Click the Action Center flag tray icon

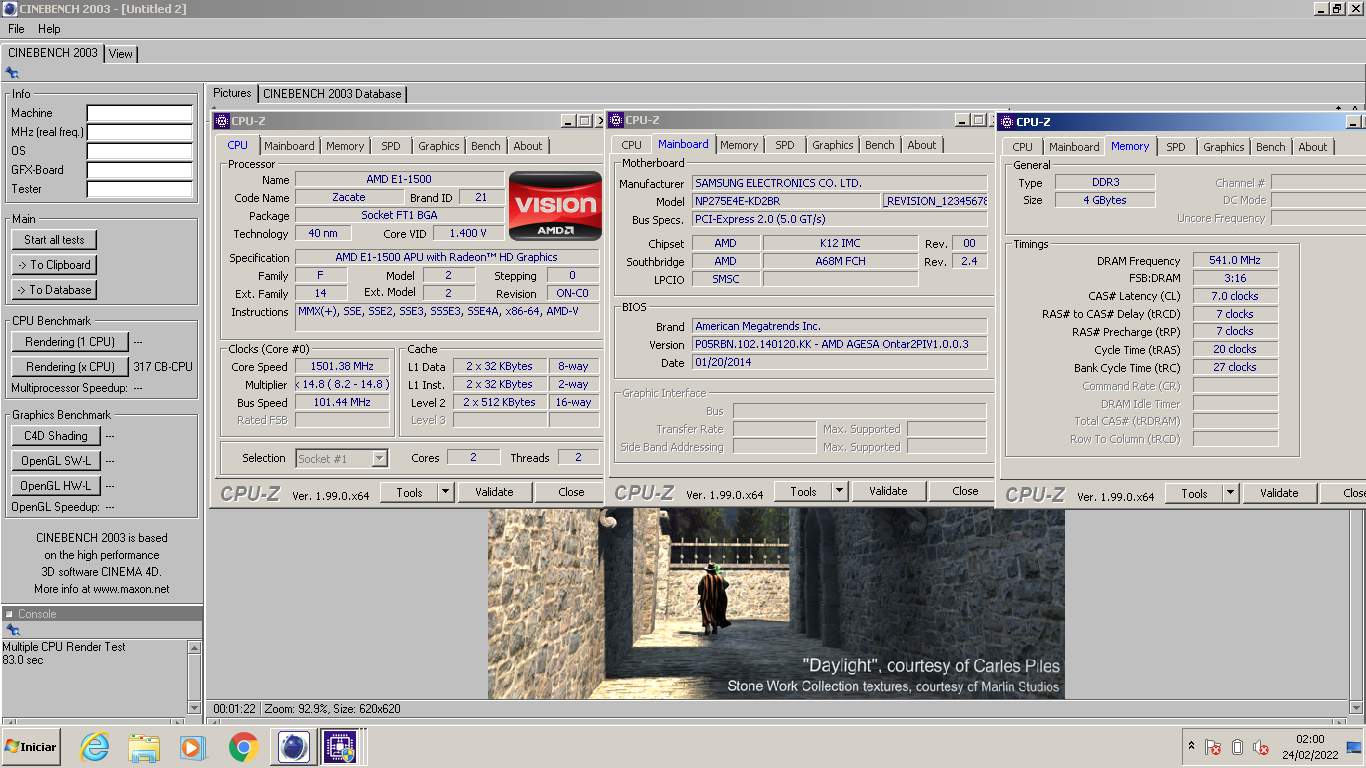click(1213, 747)
